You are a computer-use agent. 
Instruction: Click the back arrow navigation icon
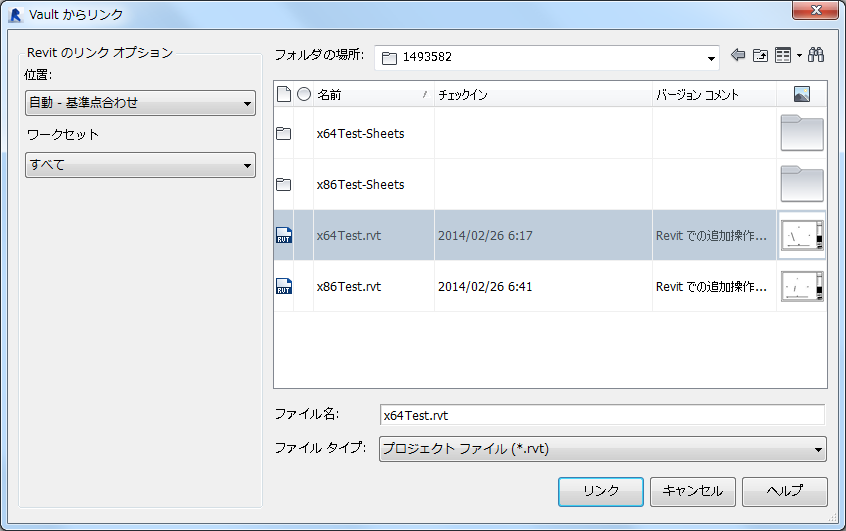(738, 55)
